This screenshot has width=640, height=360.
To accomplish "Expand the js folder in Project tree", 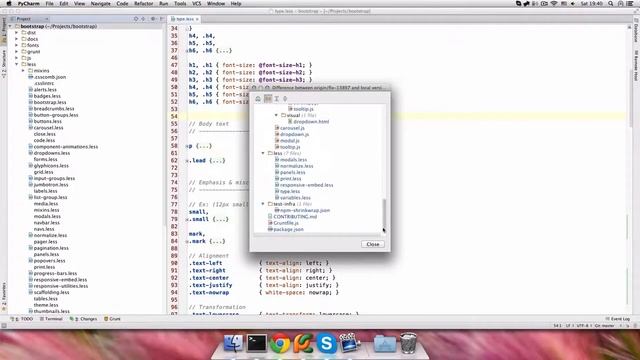I will click(17, 58).
